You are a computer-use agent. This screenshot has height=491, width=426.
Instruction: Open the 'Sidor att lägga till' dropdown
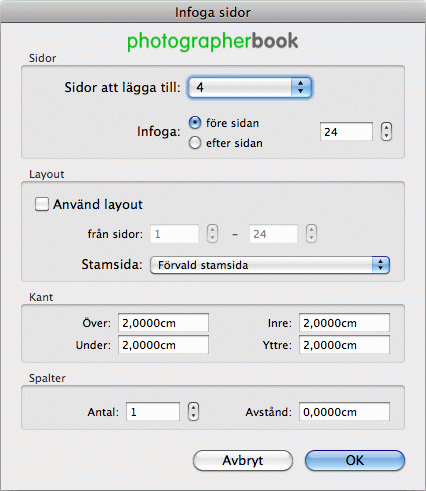tap(250, 87)
